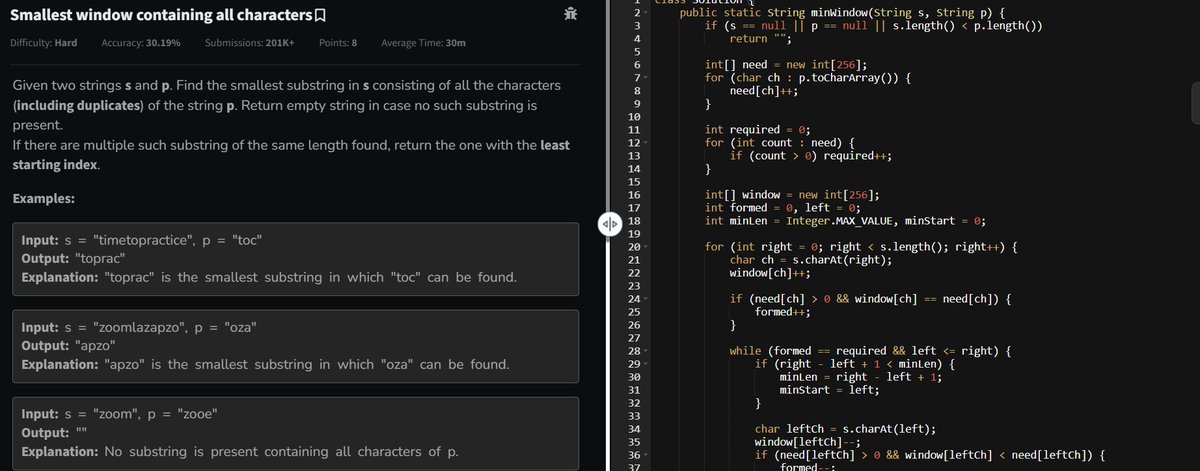Viewport: 1200px width, 471px height.
Task: Collapse the fold arrow at line 2
Action: (x=646, y=12)
